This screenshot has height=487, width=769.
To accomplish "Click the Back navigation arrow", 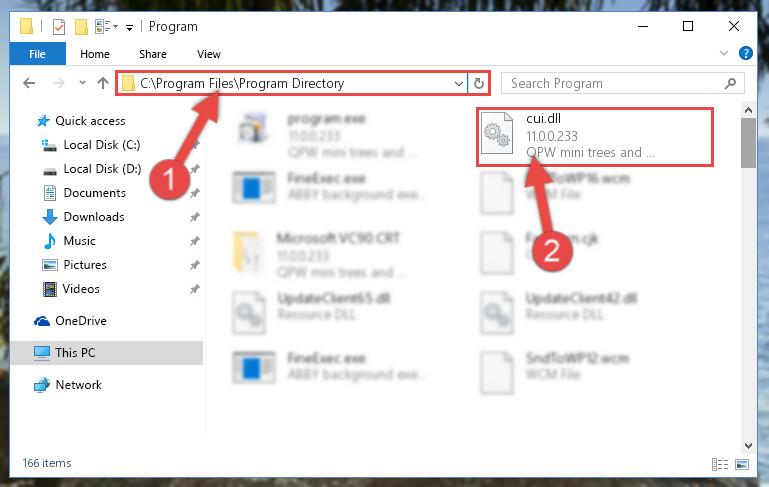I will coord(29,83).
